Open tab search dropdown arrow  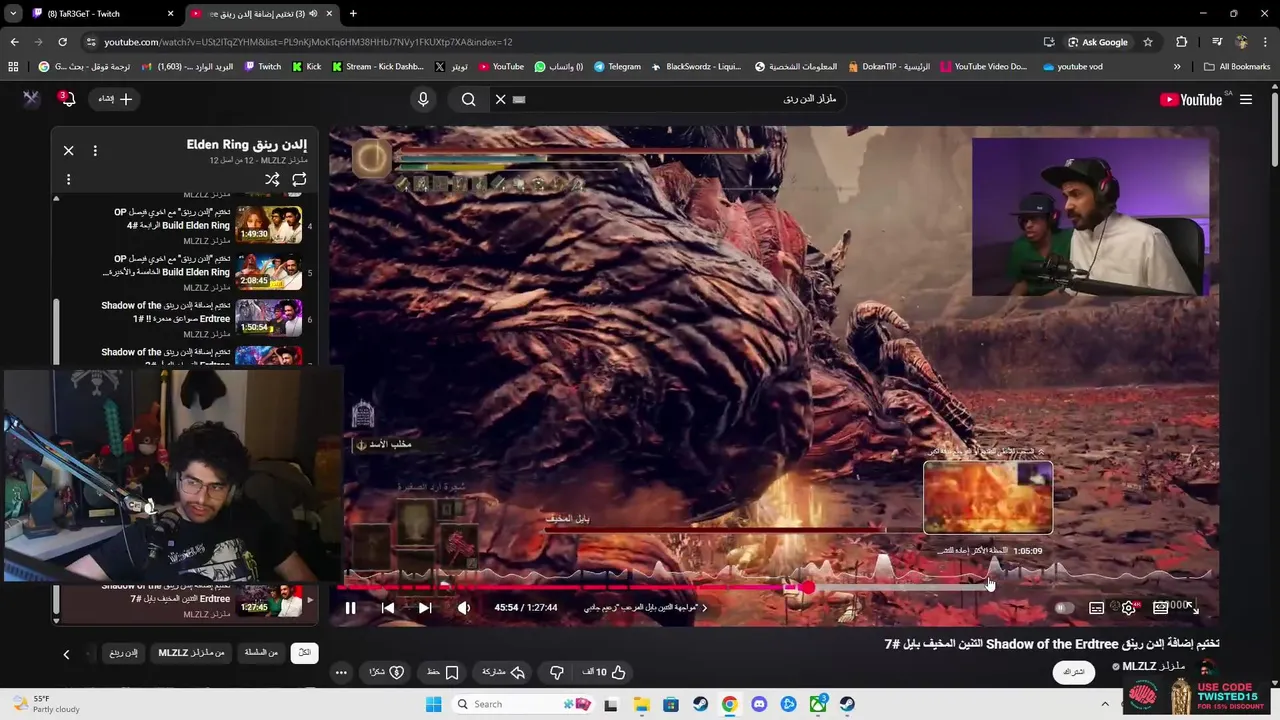click(12, 14)
